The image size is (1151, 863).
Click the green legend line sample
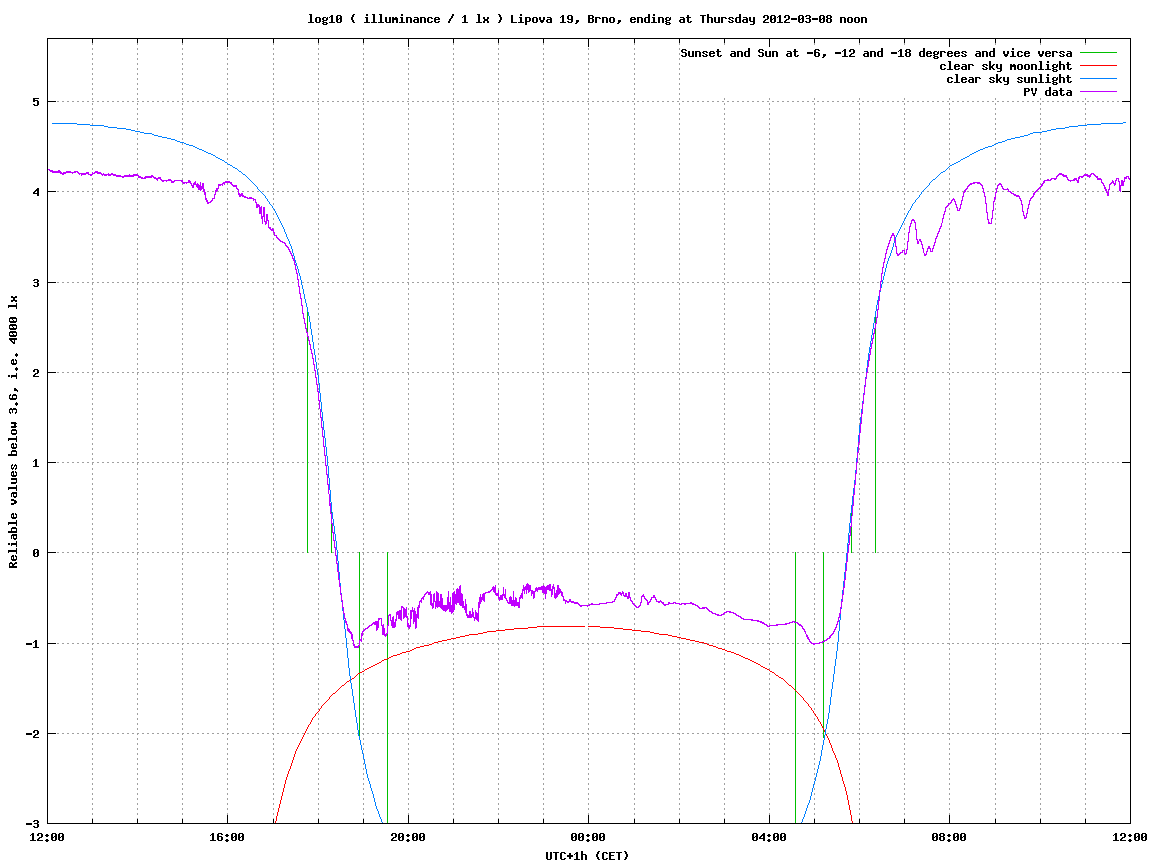pos(1098,53)
